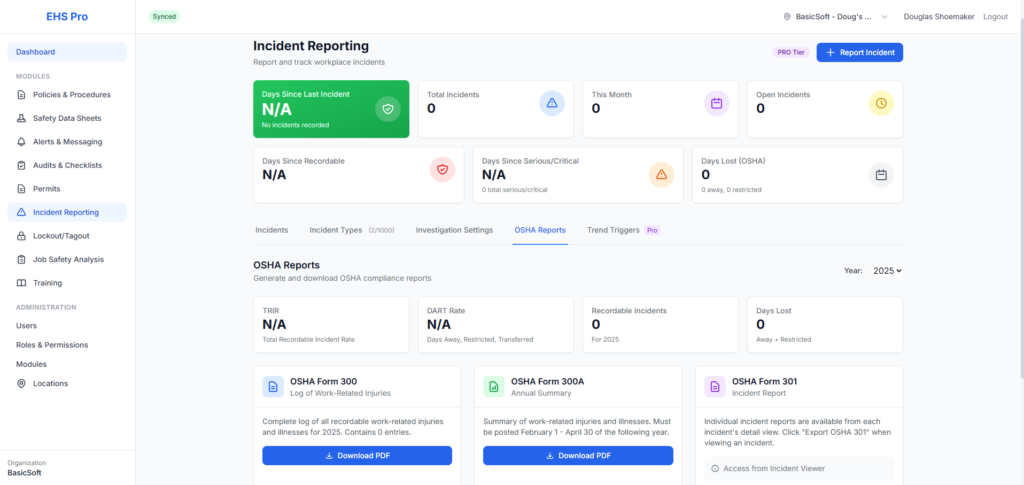Click the OSHA Form 300A green document icon
Image resolution: width=1024 pixels, height=485 pixels.
[493, 387]
